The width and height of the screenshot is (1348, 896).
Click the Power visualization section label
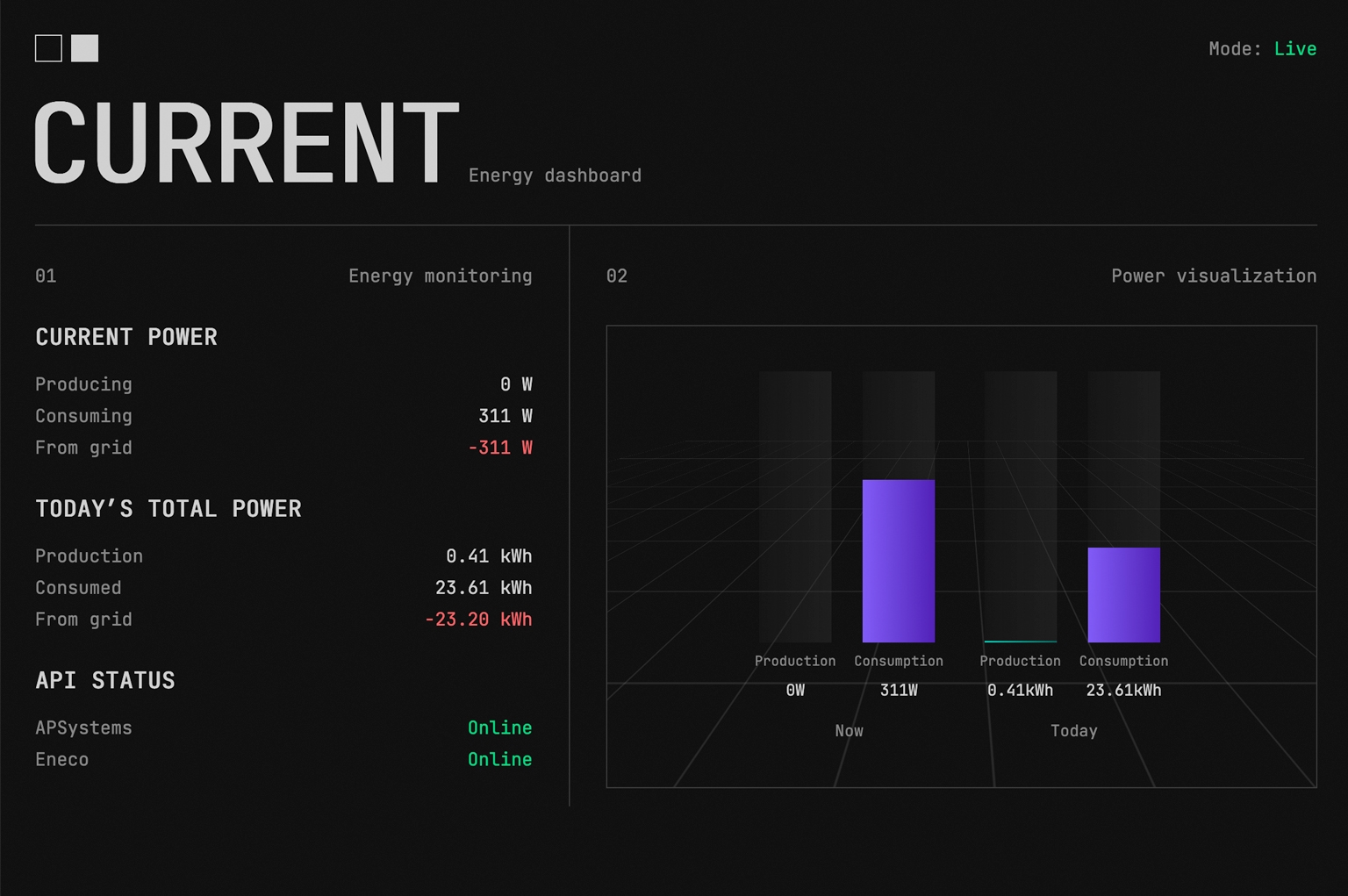tap(1213, 276)
